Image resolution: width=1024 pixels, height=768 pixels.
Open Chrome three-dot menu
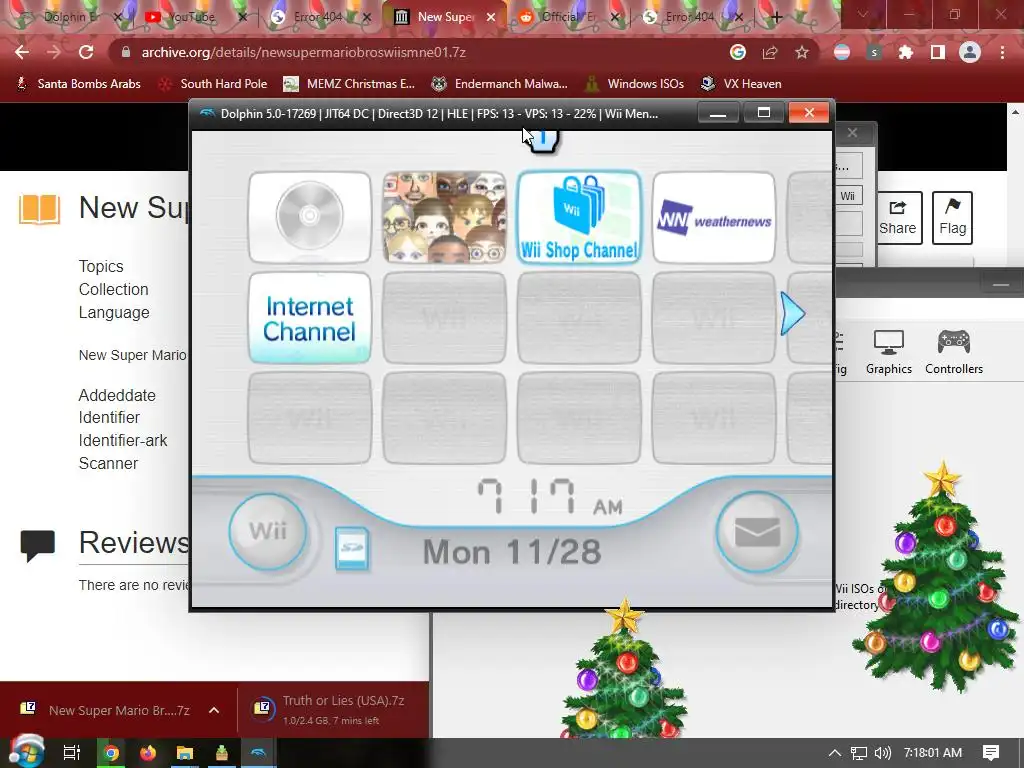[x=1002, y=52]
